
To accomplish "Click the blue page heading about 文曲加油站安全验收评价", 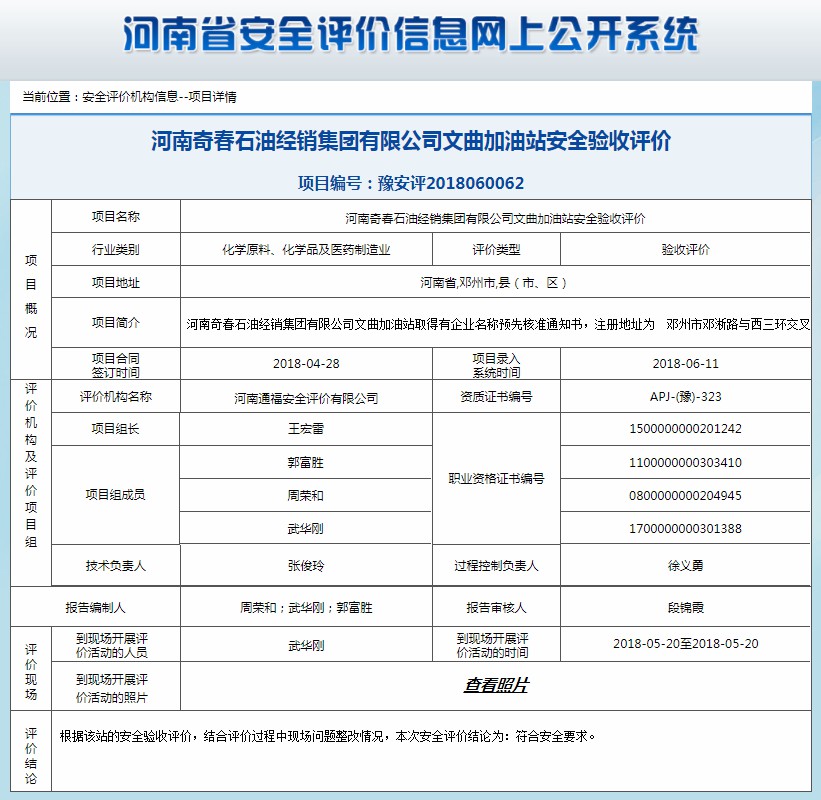I will click(x=411, y=141).
